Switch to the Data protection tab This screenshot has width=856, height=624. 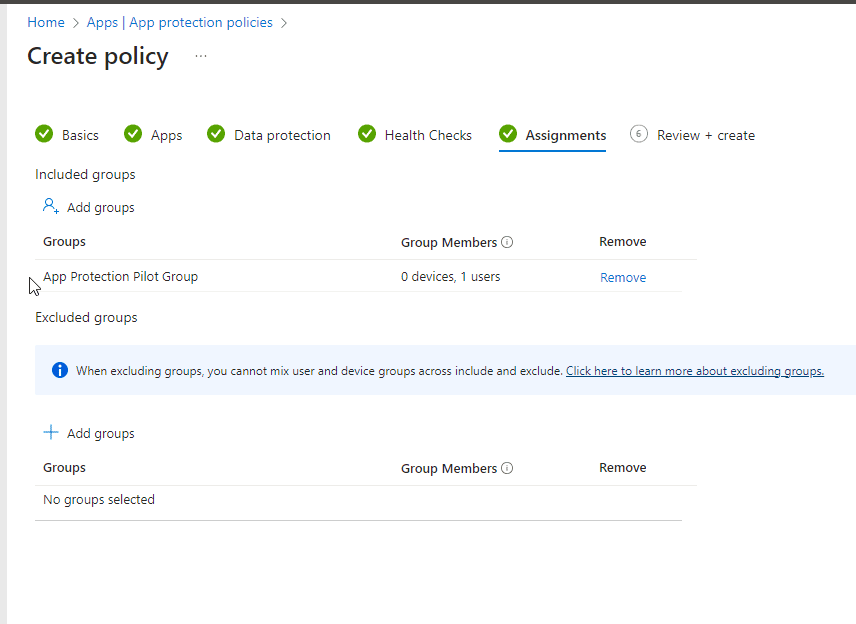point(281,134)
